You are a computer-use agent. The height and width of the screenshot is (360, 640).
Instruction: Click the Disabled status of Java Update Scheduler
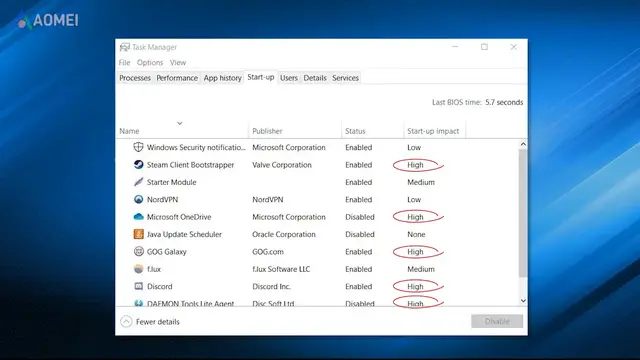[x=360, y=234]
